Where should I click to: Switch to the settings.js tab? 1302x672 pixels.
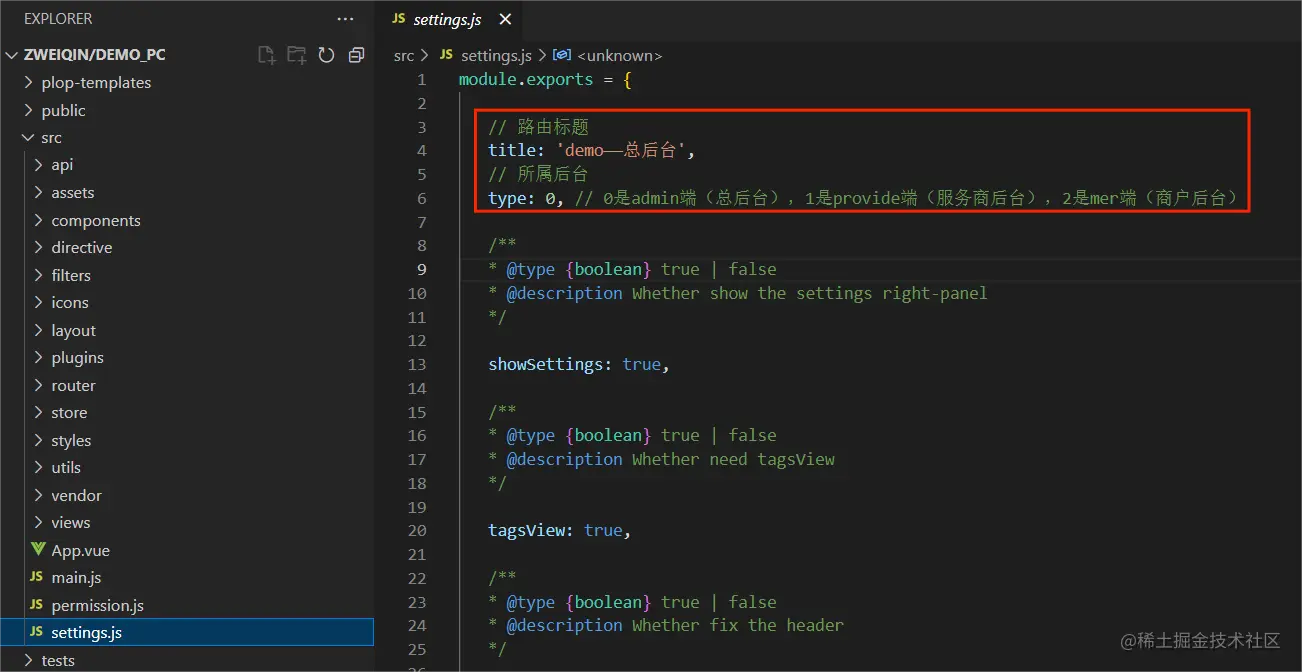pyautogui.click(x=448, y=19)
